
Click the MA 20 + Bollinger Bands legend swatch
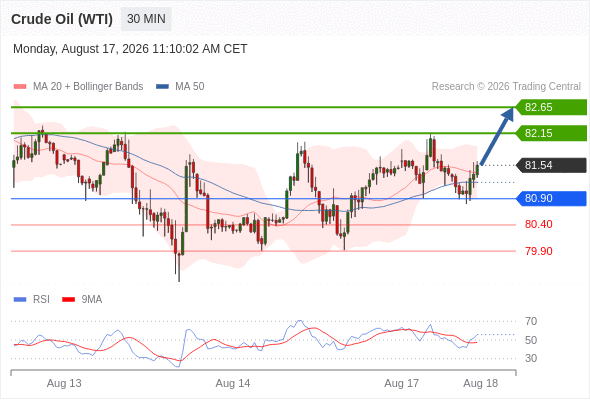coord(20,87)
